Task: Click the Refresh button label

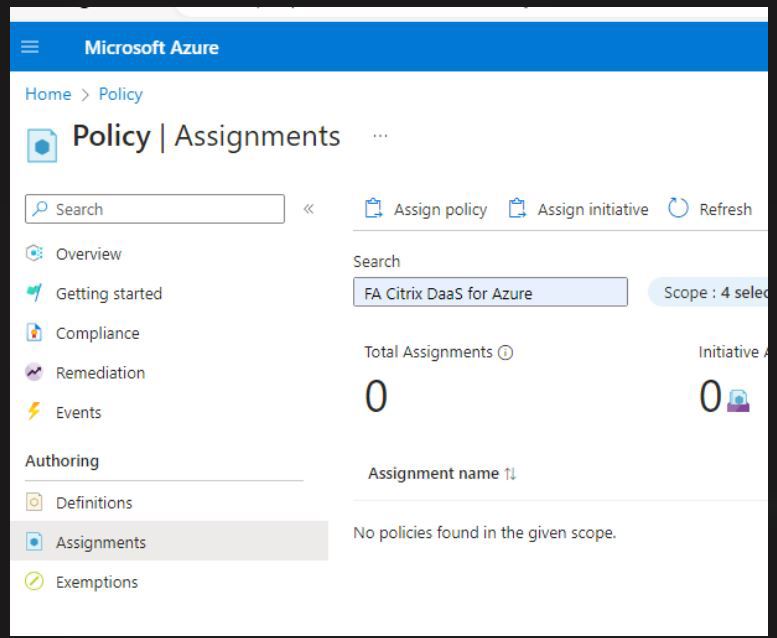Action: [725, 209]
